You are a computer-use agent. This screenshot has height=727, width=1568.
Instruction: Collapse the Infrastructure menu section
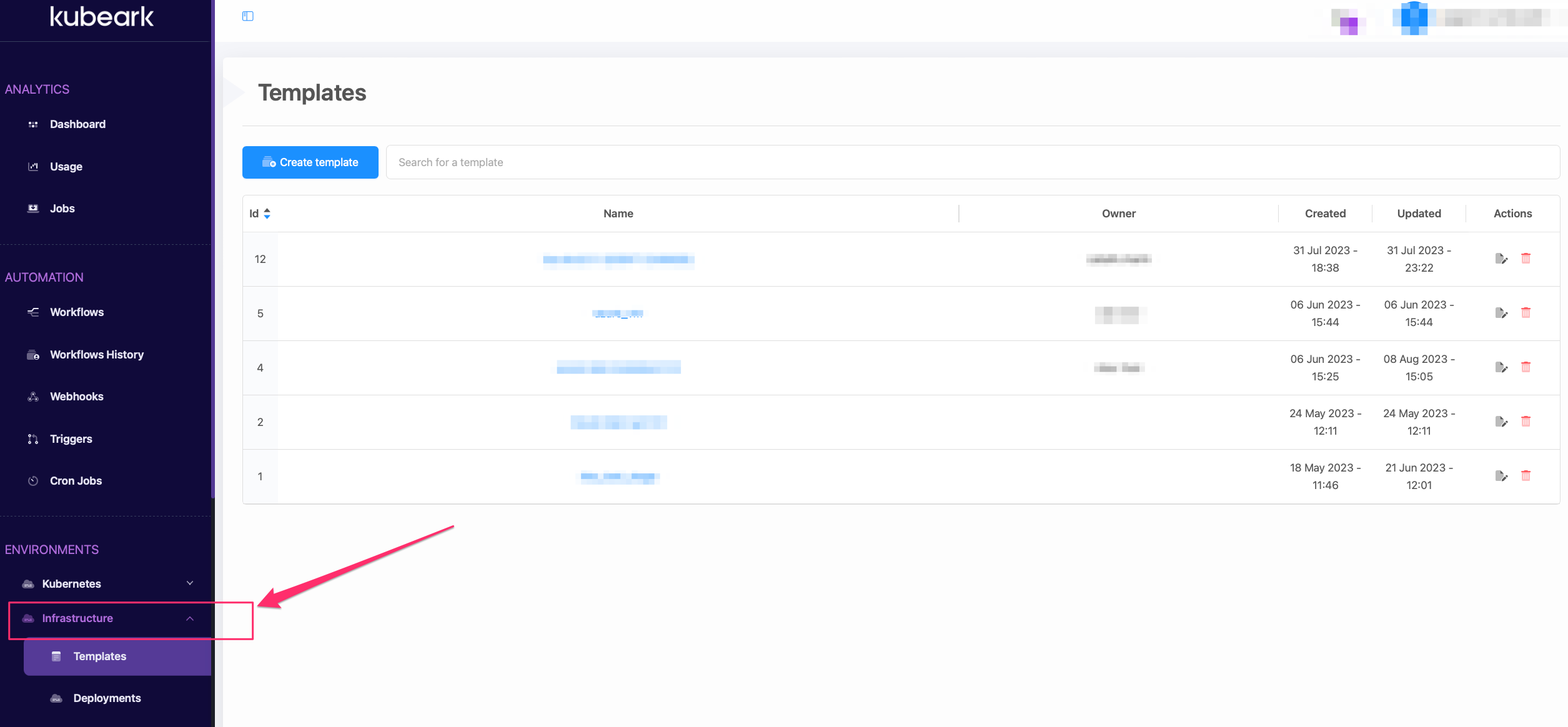coord(190,618)
